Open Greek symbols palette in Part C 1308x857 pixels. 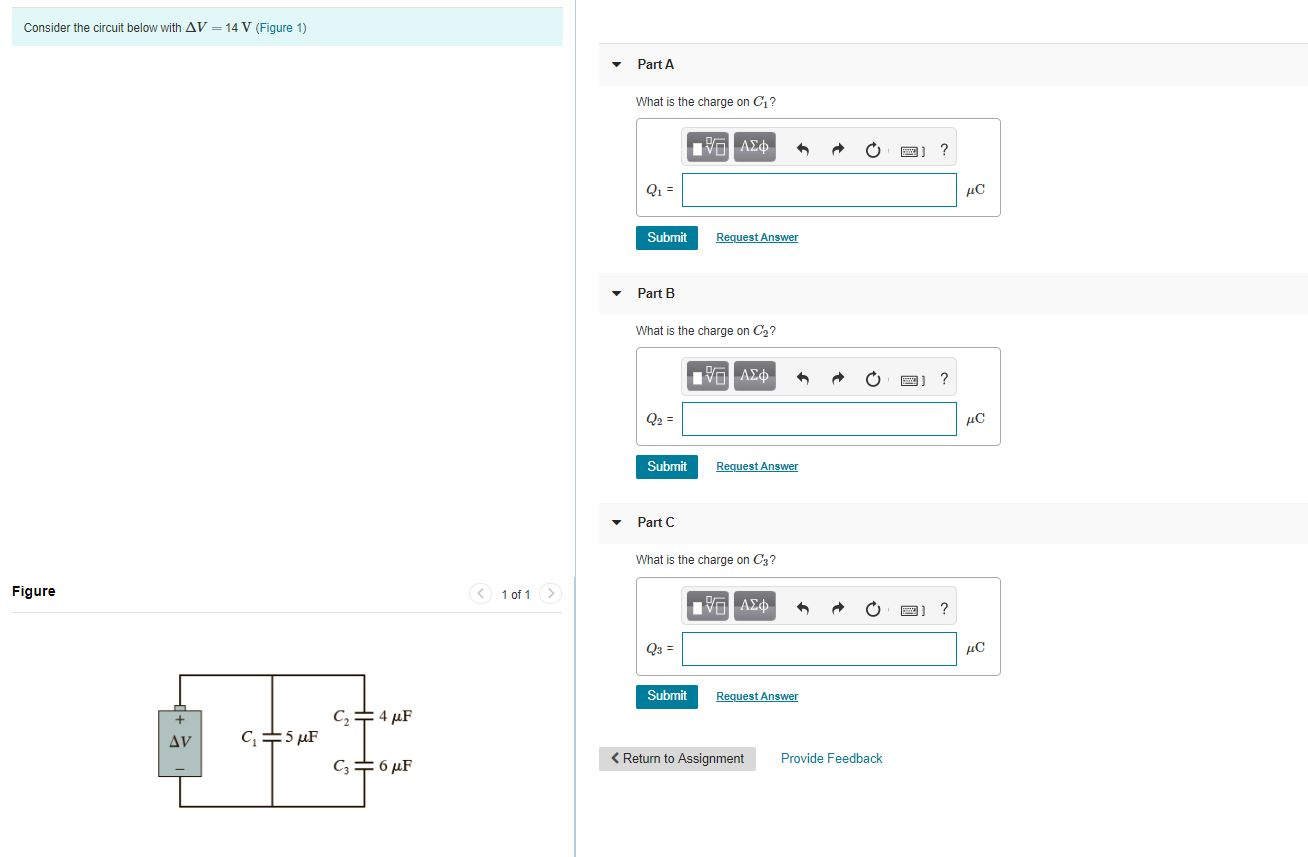(754, 605)
